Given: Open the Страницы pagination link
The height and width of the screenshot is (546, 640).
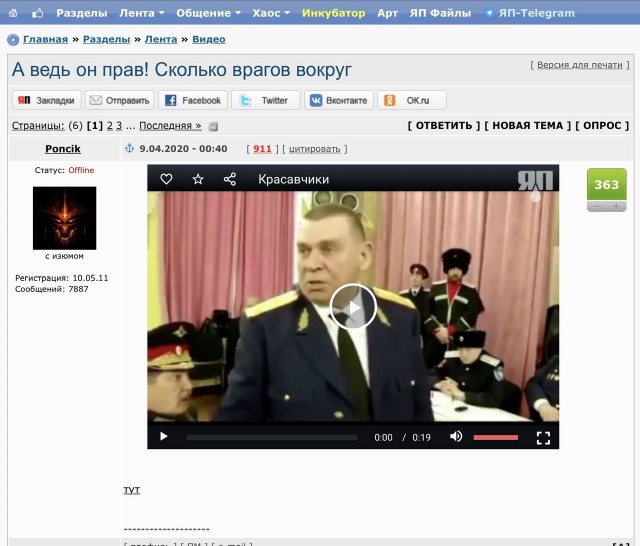Looking at the screenshot, I should click(38, 126).
